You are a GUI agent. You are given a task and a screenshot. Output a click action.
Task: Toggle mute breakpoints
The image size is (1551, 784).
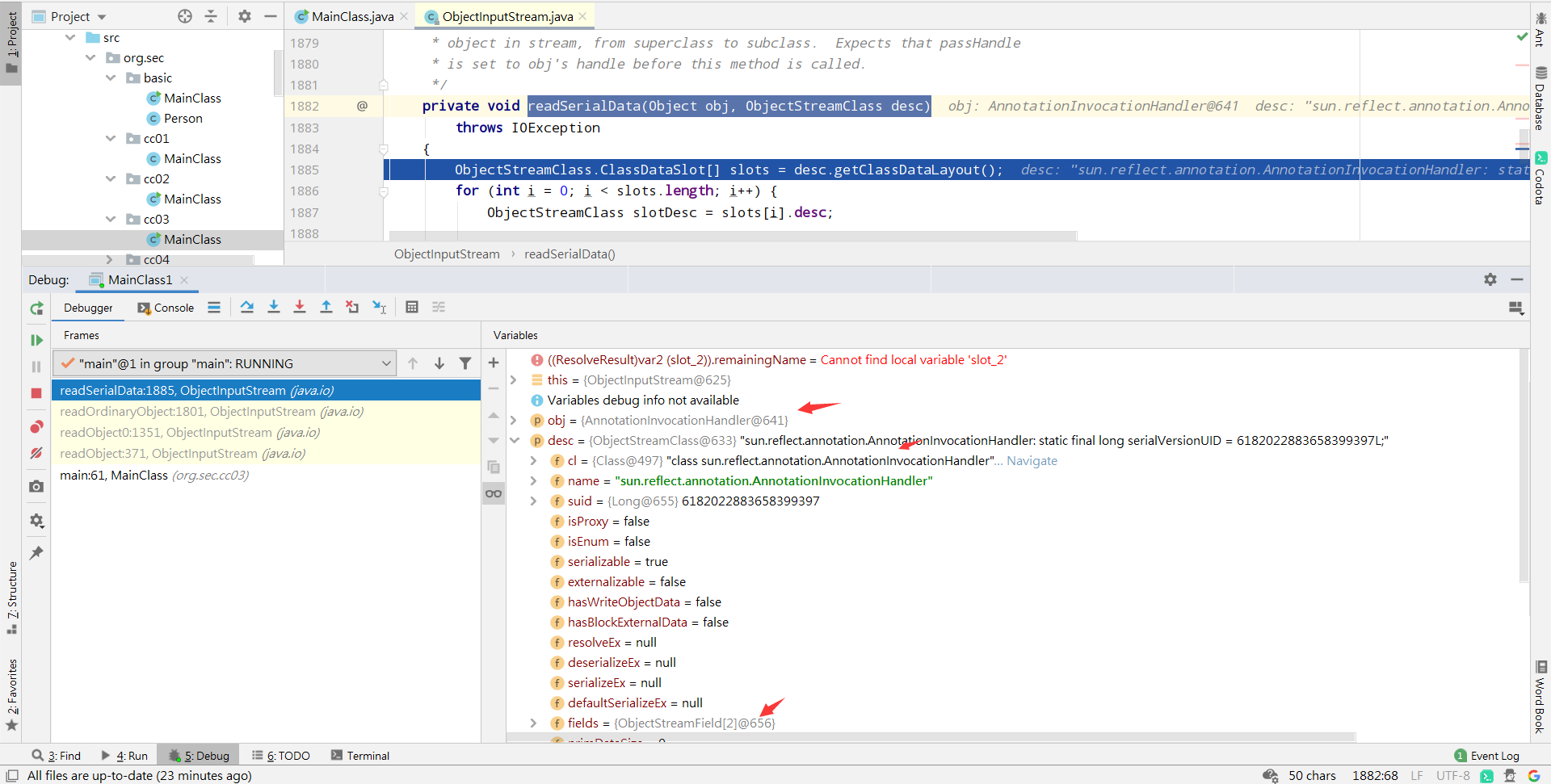36,453
